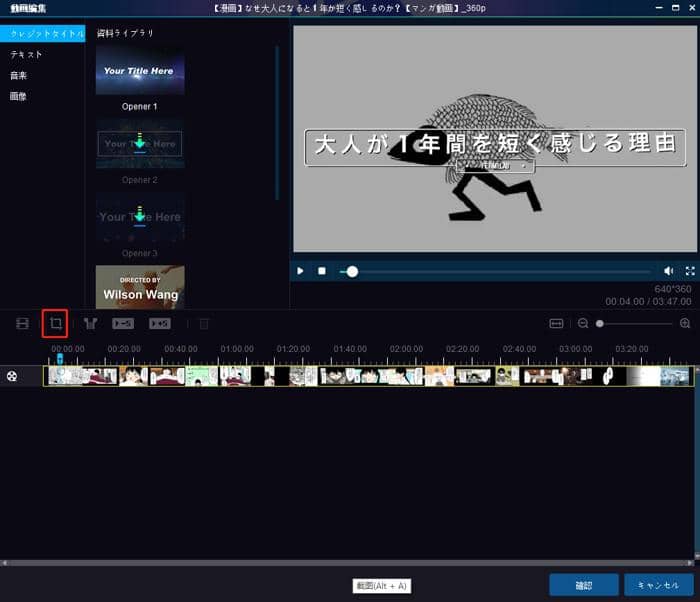Click the Opener 1 label text
Image resolution: width=700 pixels, height=602 pixels.
[x=139, y=107]
